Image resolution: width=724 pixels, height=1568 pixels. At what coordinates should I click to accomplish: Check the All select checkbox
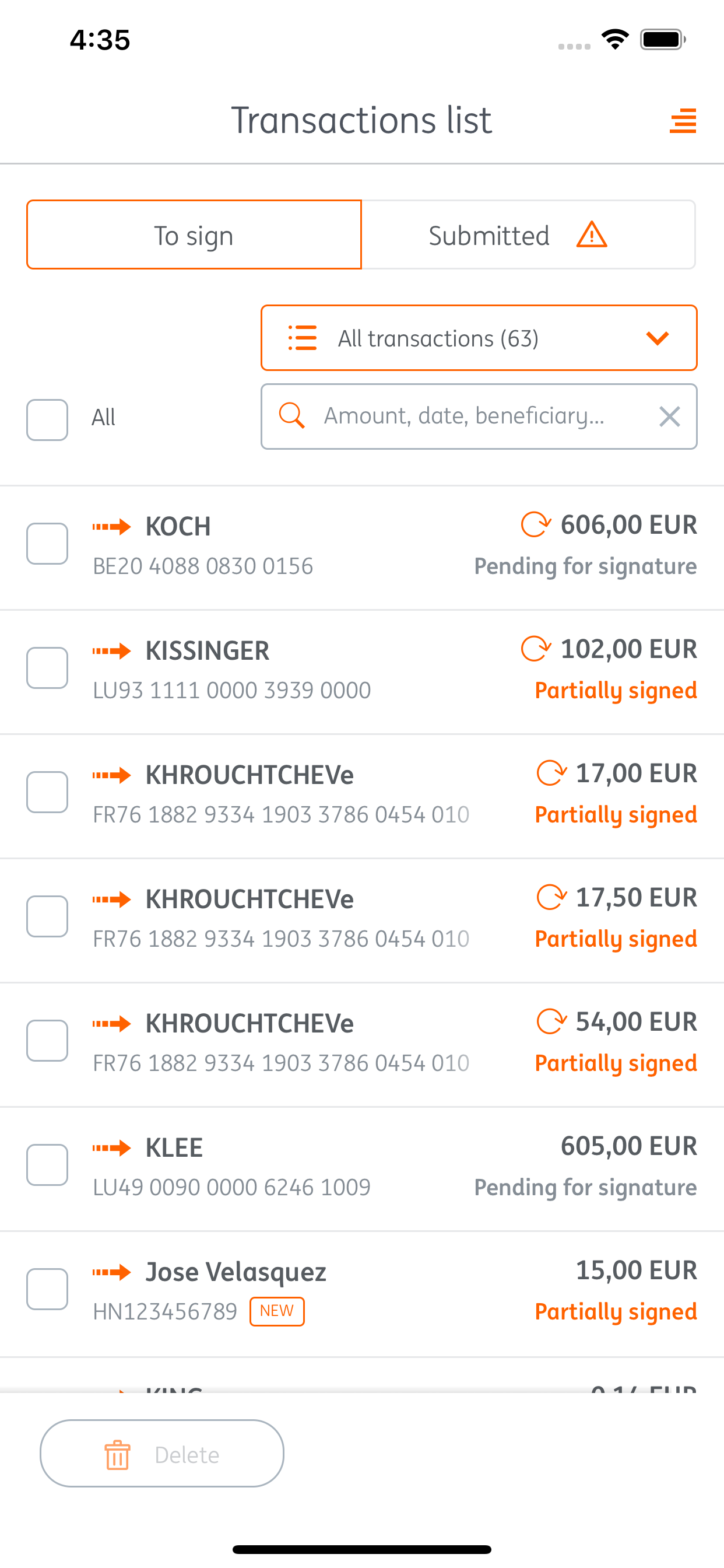tap(47, 419)
